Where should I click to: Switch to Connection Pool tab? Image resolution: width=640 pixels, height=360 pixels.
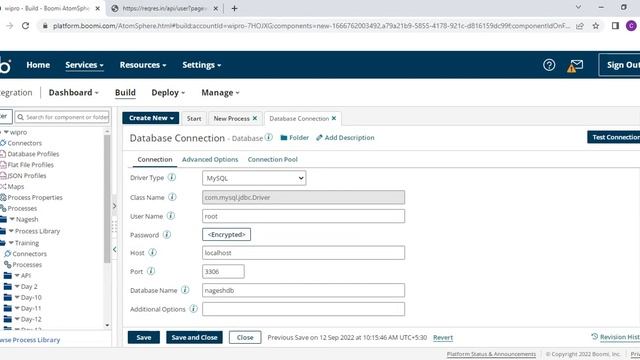272,159
